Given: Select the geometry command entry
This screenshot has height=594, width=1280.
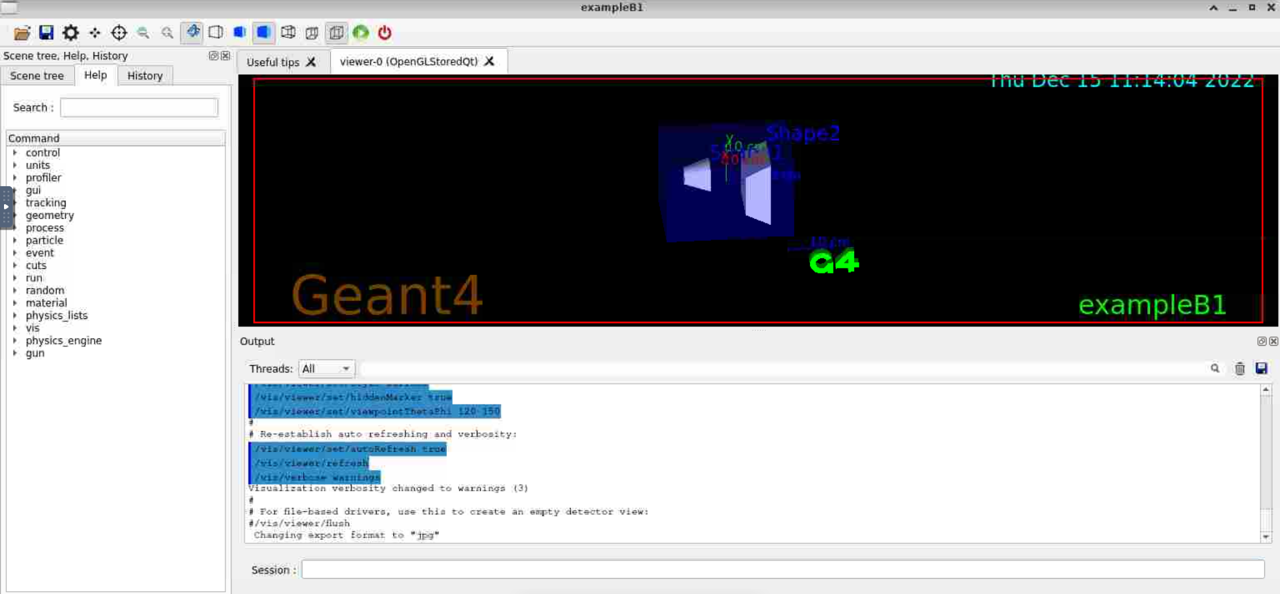Looking at the screenshot, I should coord(50,216).
